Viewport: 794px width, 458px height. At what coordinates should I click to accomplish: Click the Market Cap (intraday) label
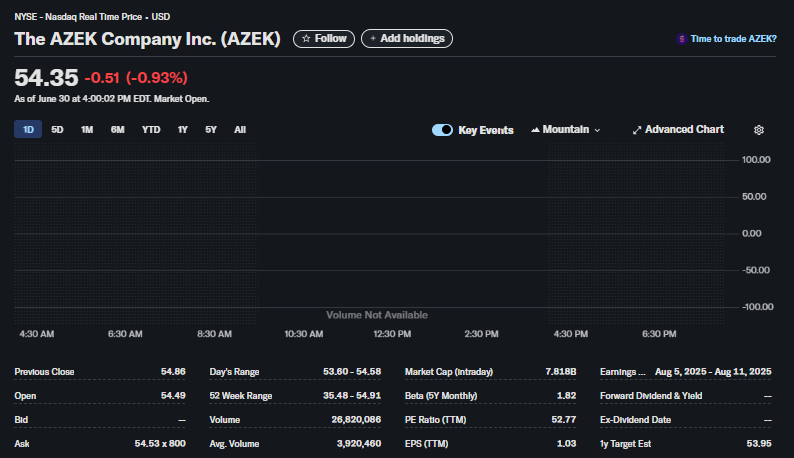coord(449,372)
